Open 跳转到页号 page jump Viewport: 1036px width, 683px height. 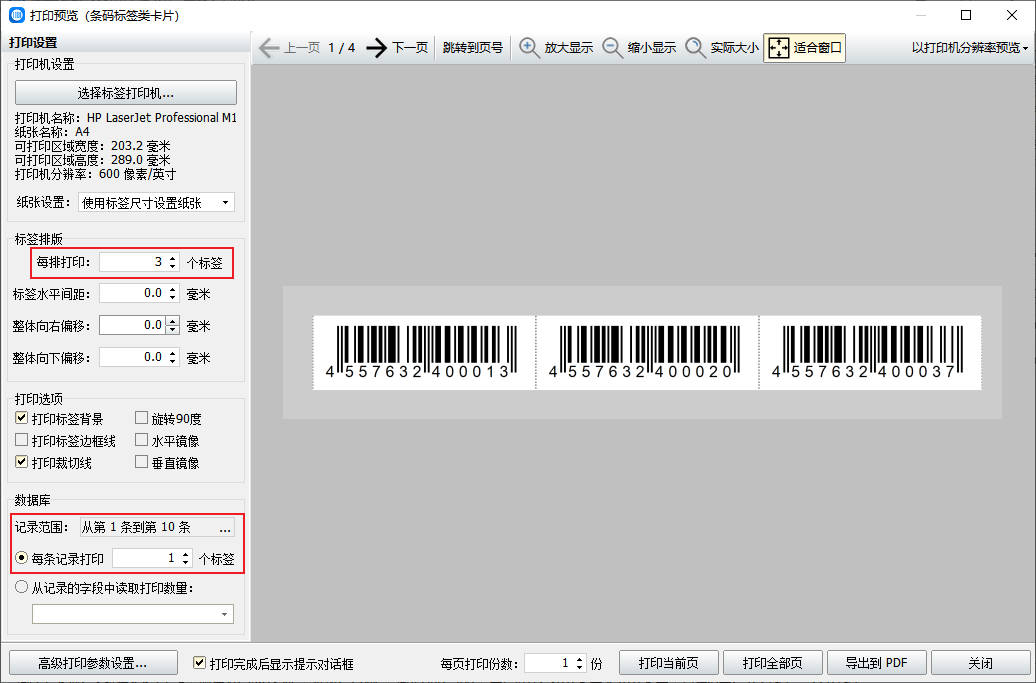click(472, 48)
